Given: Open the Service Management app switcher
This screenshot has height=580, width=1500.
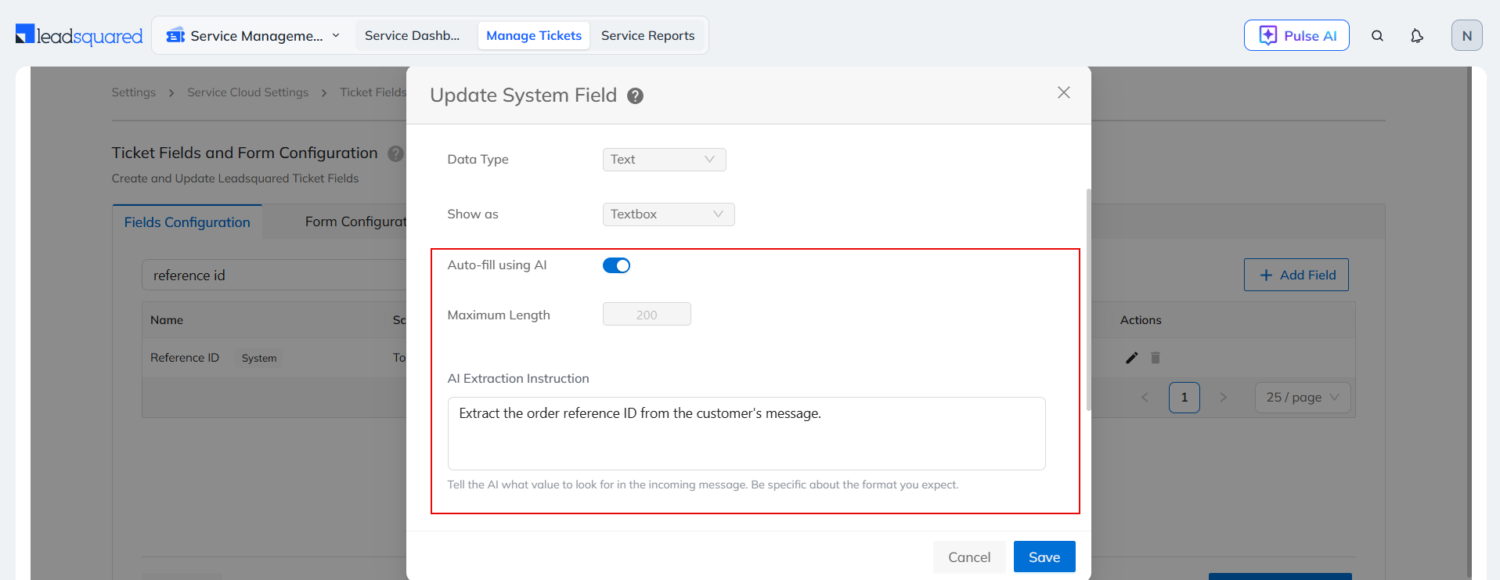Looking at the screenshot, I should pyautogui.click(x=253, y=35).
